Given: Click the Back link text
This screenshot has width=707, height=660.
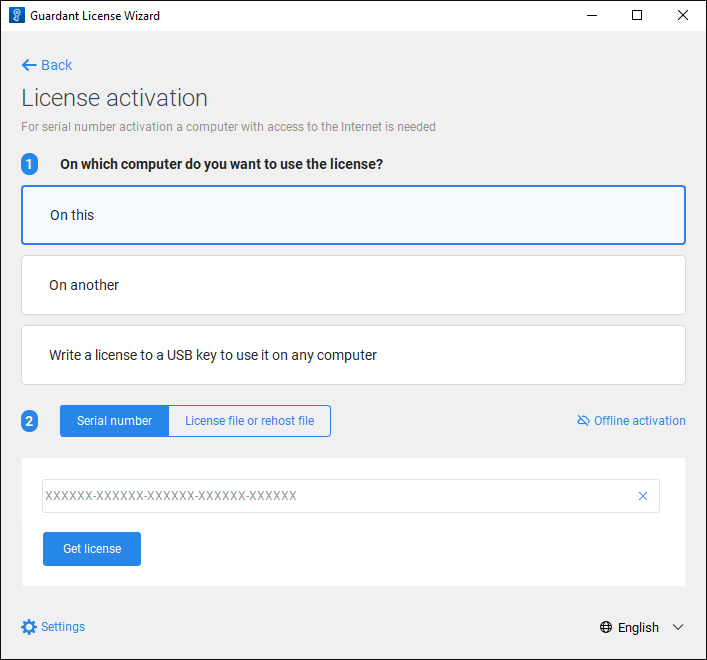Looking at the screenshot, I should 57,65.
